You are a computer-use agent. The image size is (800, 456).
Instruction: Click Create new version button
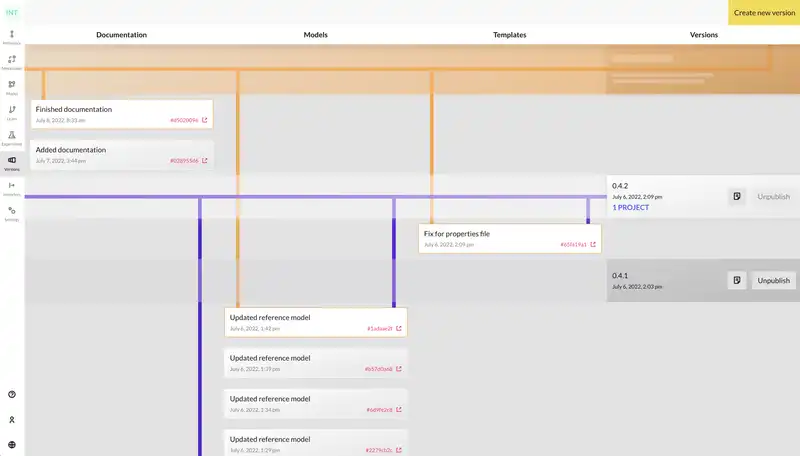[764, 13]
